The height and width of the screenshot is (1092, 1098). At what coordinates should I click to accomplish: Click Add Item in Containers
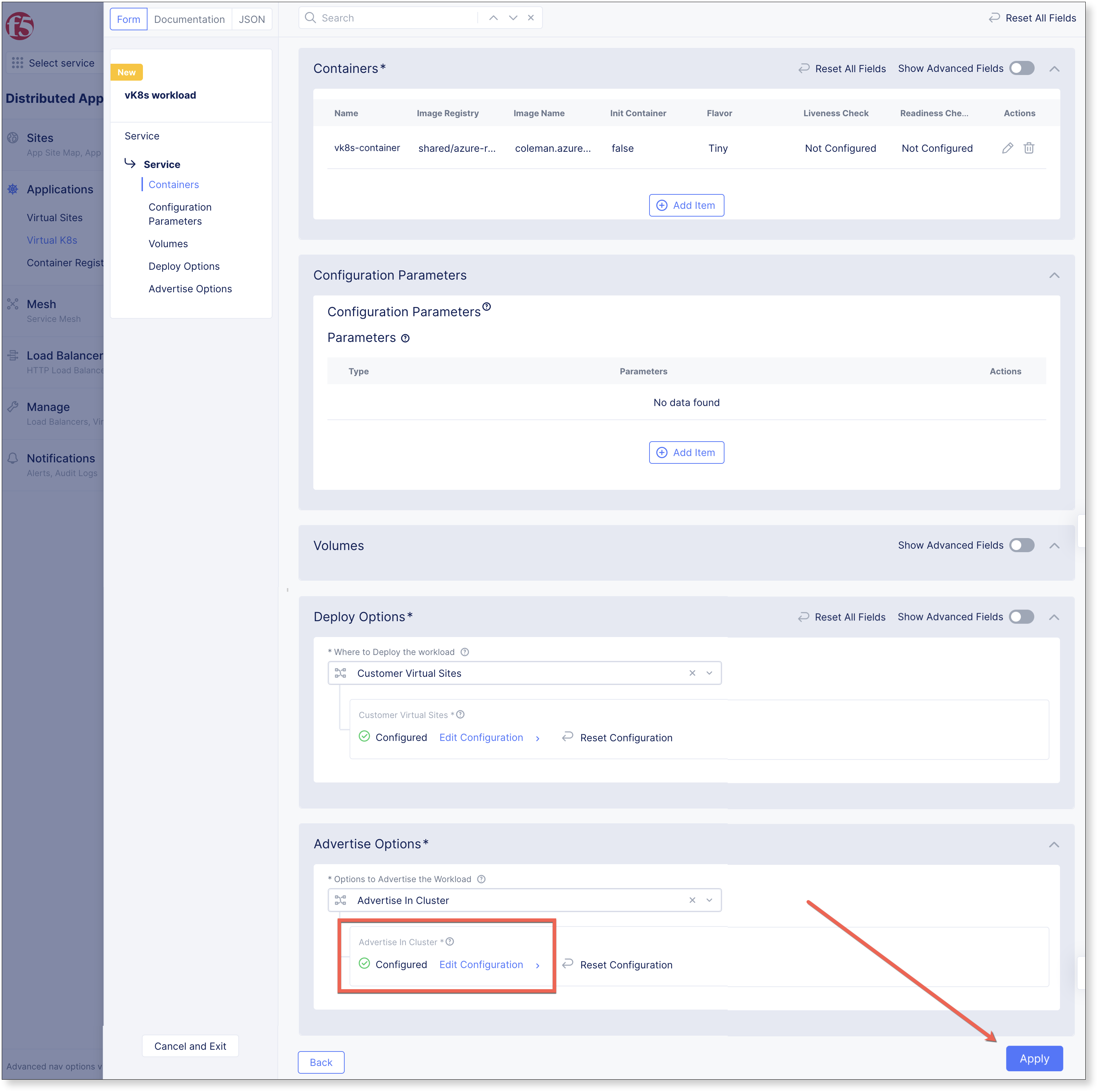click(x=686, y=205)
